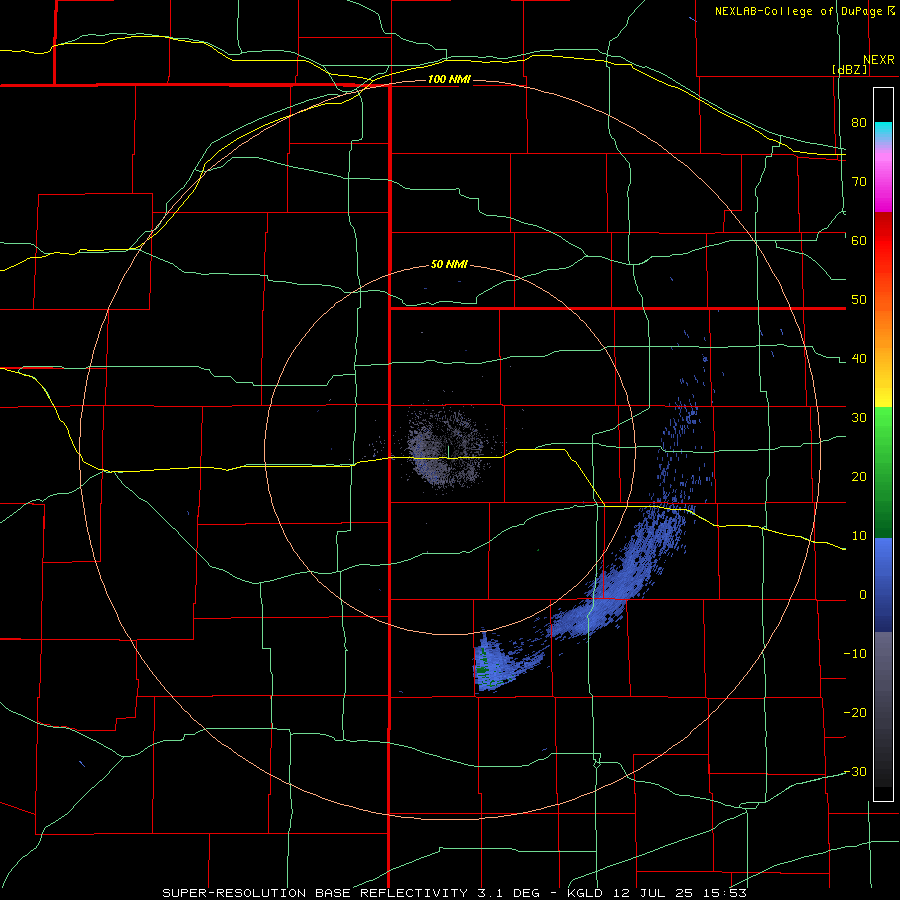Select the -20 value on dBZ scale
The height and width of the screenshot is (900, 900).
coord(855,713)
